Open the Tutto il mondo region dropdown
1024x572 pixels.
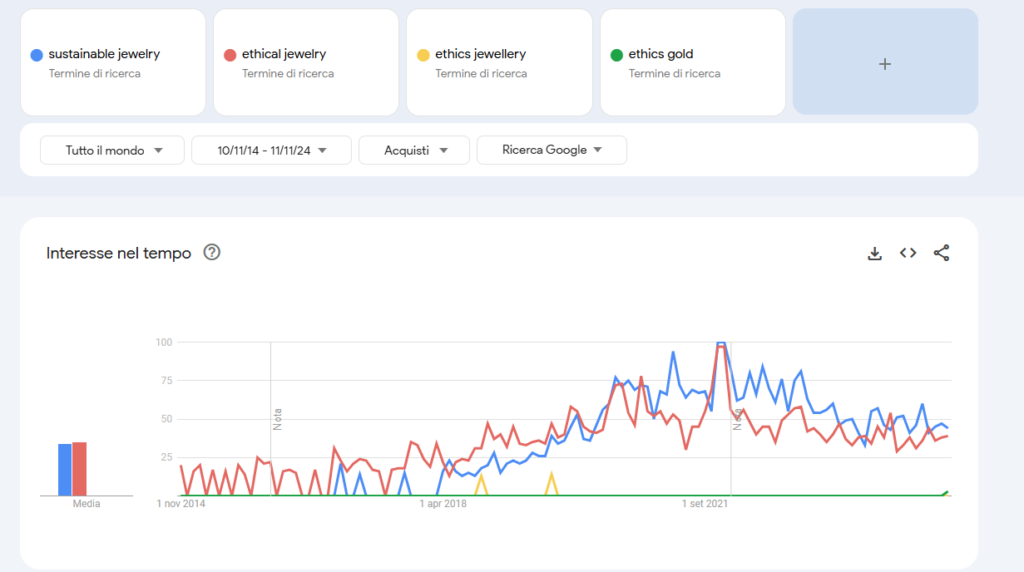click(x=112, y=150)
